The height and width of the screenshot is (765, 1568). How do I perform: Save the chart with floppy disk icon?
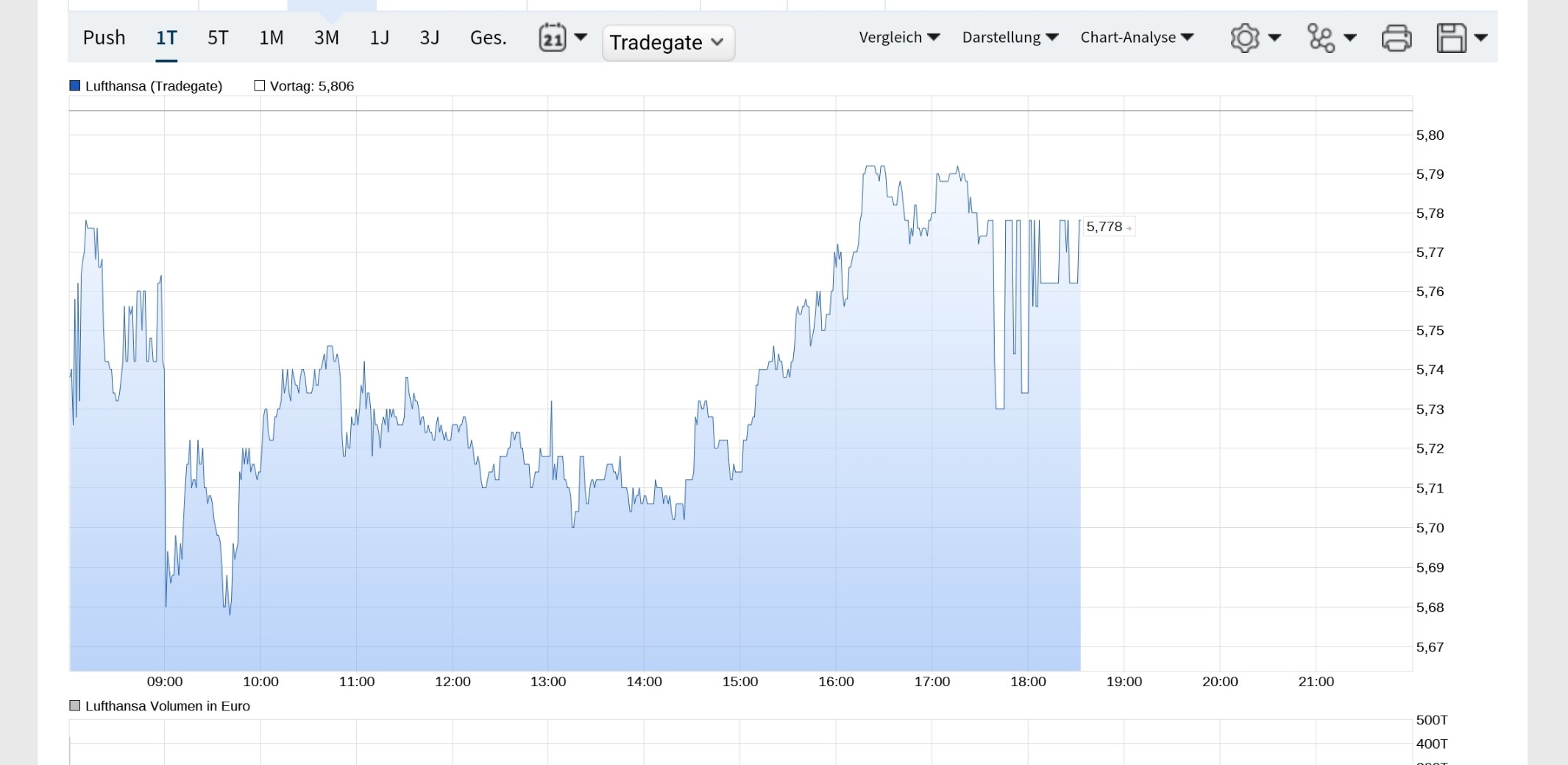tap(1451, 38)
